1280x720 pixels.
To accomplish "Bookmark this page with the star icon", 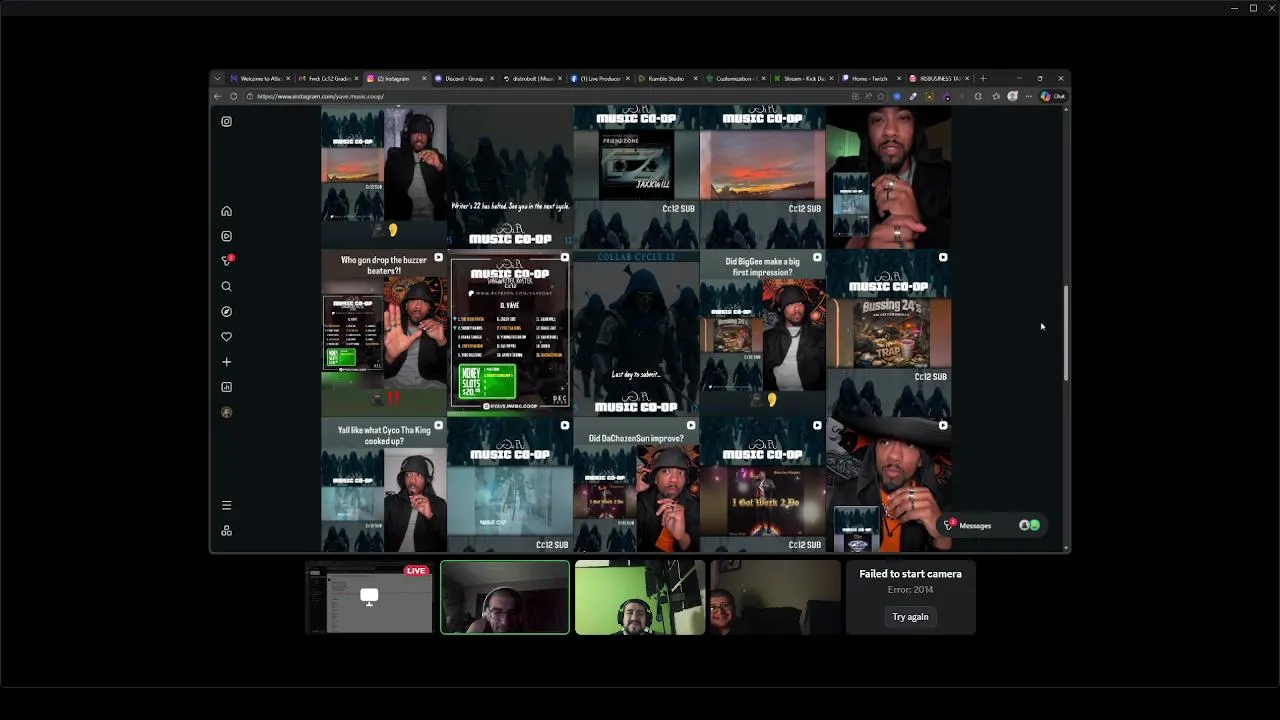I will click(881, 96).
